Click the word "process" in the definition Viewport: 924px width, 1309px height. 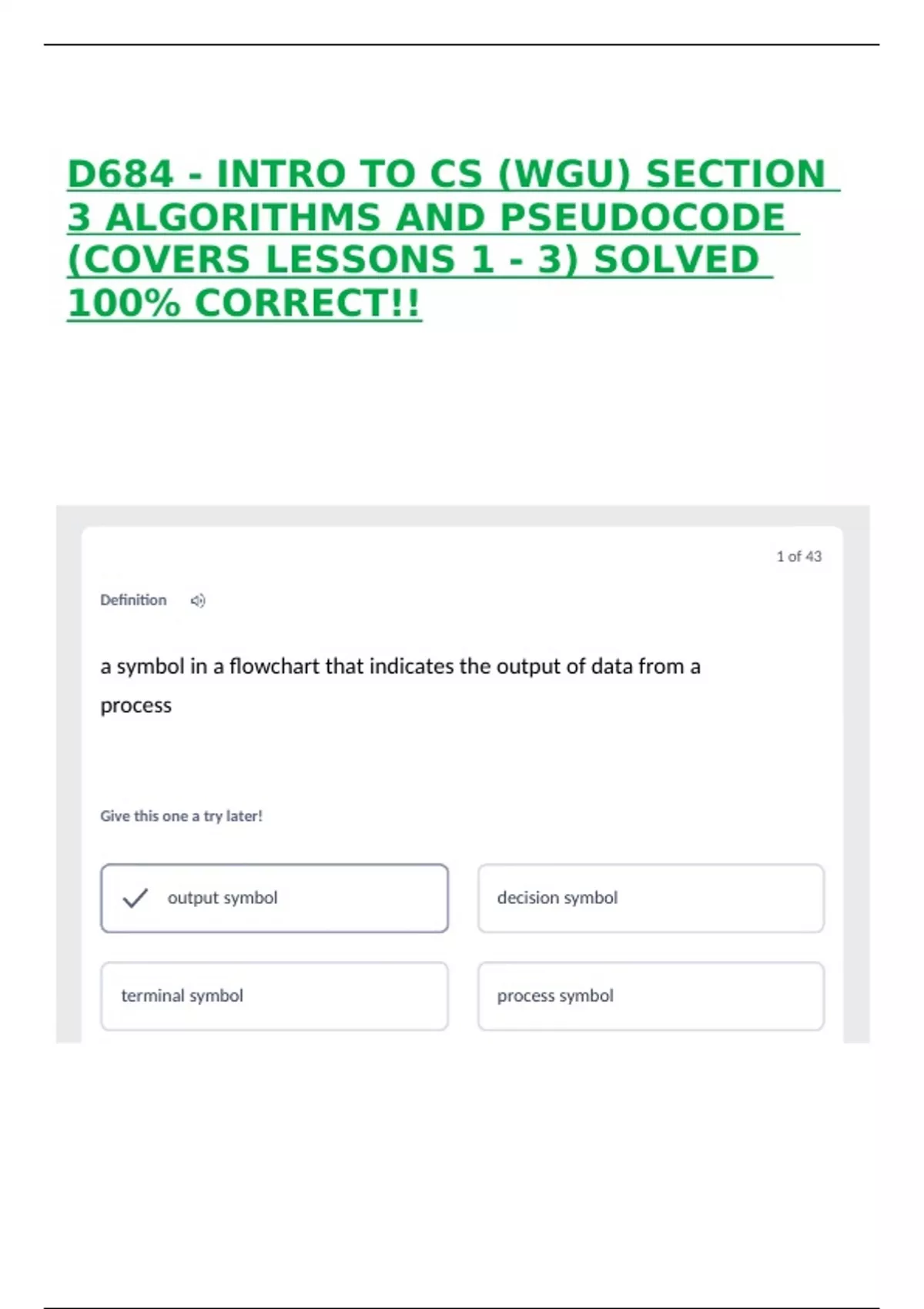click(136, 706)
